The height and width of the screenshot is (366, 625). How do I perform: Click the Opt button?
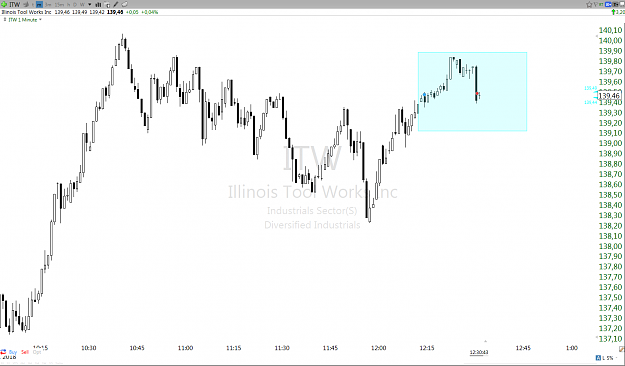(x=37, y=352)
